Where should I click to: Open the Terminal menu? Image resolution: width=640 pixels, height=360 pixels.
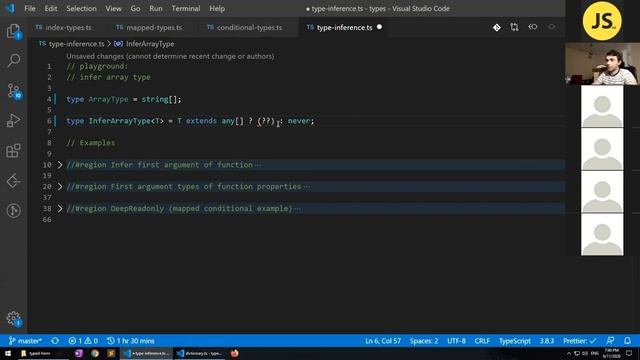186,8
